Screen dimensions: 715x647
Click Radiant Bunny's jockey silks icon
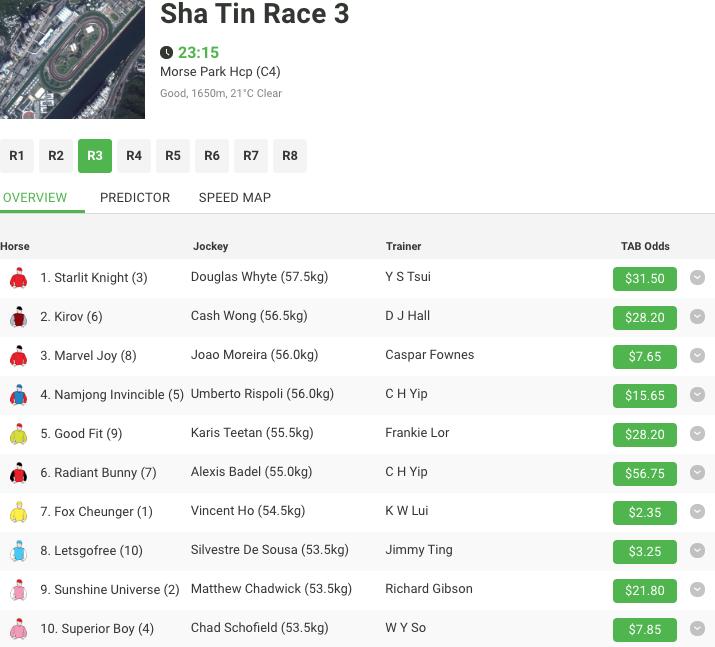(x=18, y=473)
